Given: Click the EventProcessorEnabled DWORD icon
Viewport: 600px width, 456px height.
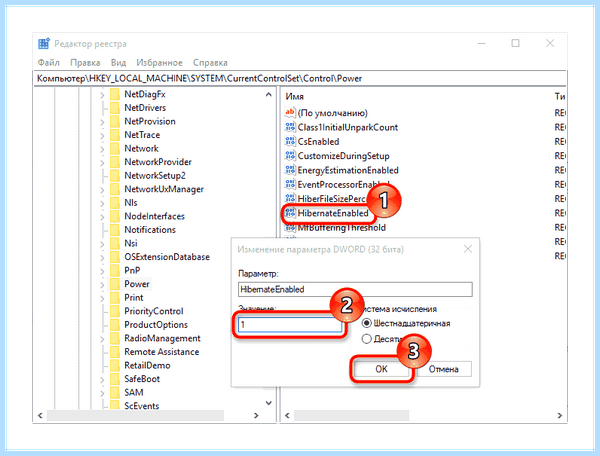Looking at the screenshot, I should pyautogui.click(x=290, y=184).
